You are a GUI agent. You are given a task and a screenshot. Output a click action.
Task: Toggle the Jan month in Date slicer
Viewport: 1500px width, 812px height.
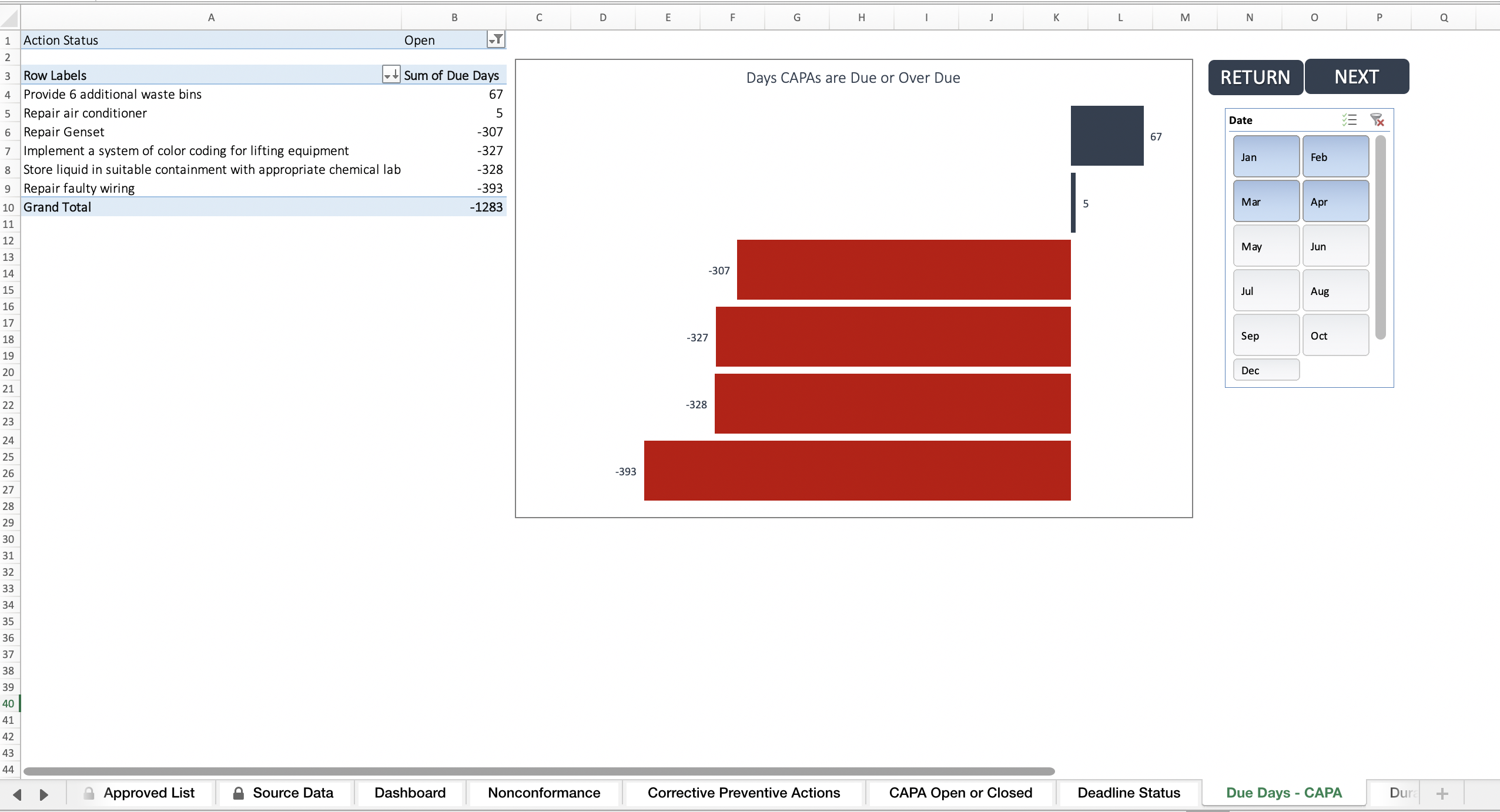(1265, 156)
